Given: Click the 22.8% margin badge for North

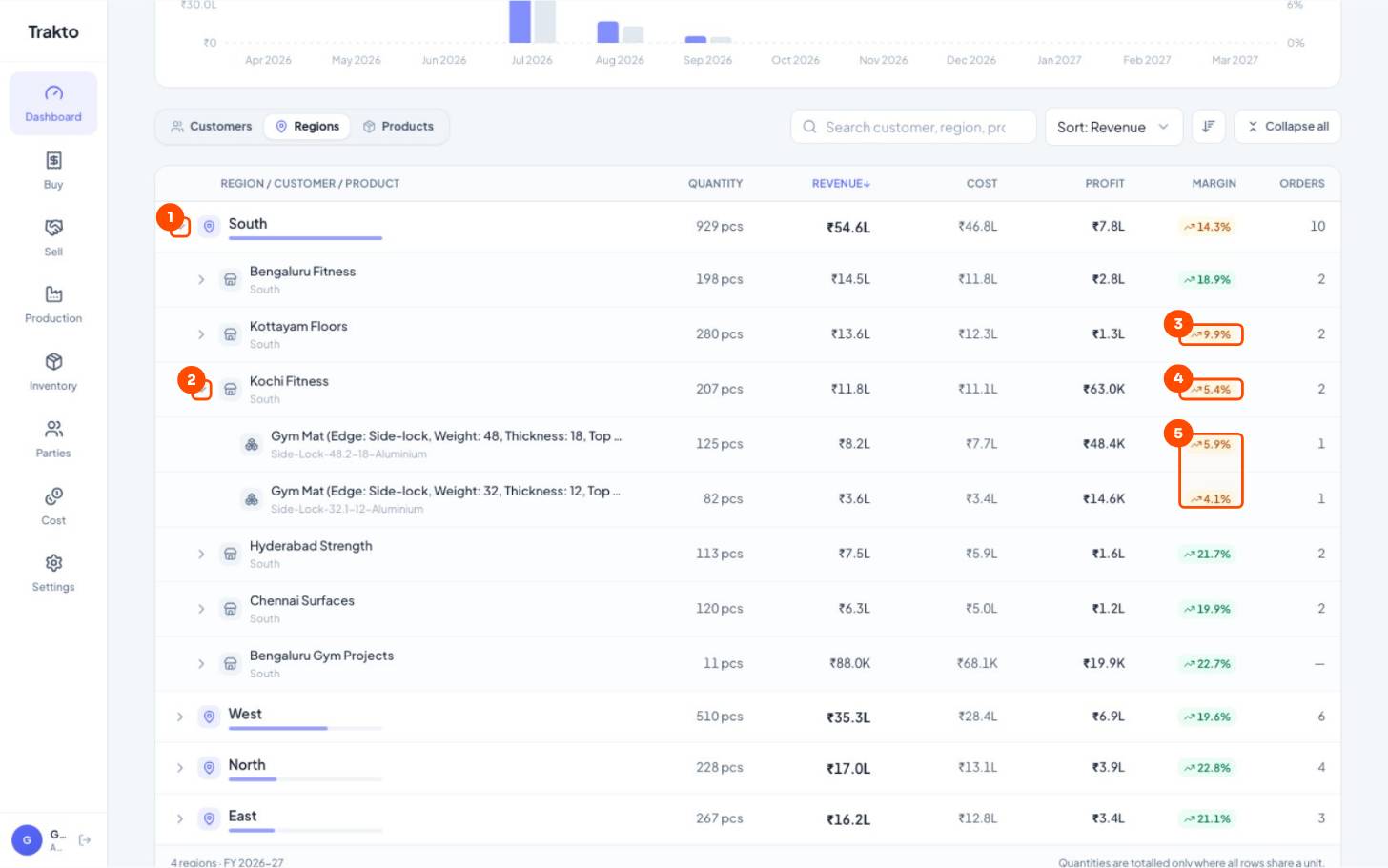Looking at the screenshot, I should pos(1207,768).
